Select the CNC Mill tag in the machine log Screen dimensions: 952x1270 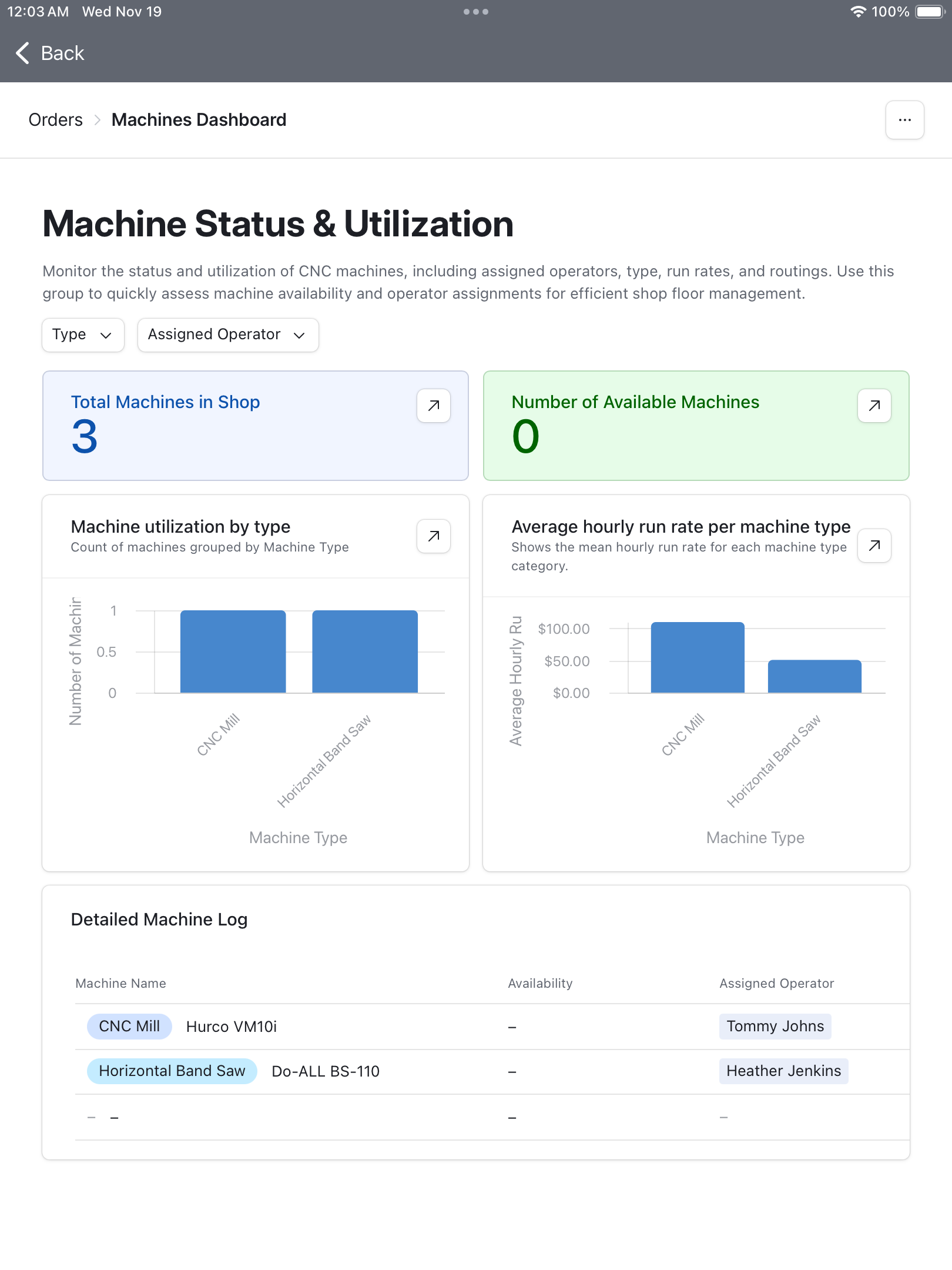click(129, 1027)
